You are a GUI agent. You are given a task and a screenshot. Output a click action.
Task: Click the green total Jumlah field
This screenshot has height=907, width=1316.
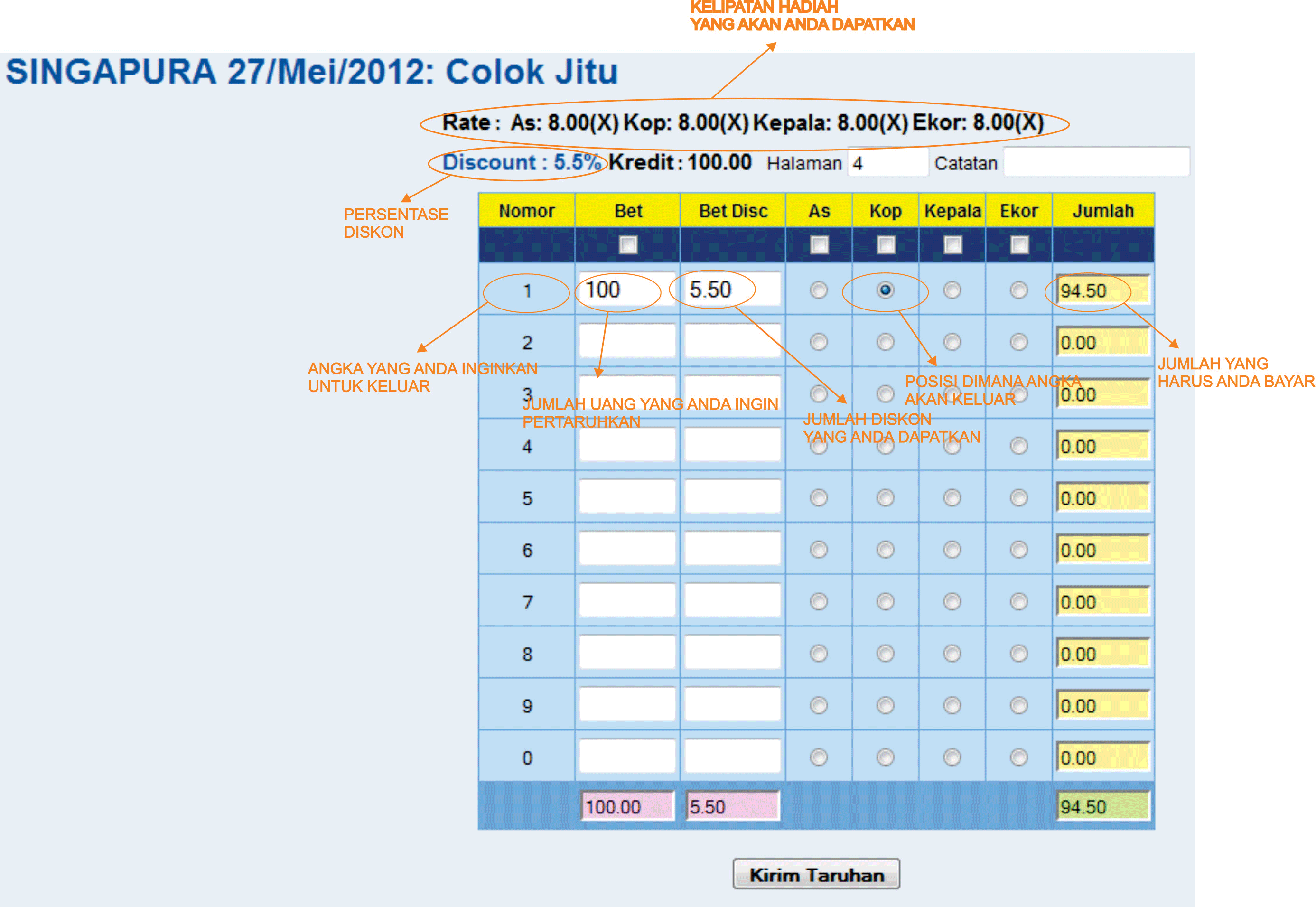coord(1103,806)
